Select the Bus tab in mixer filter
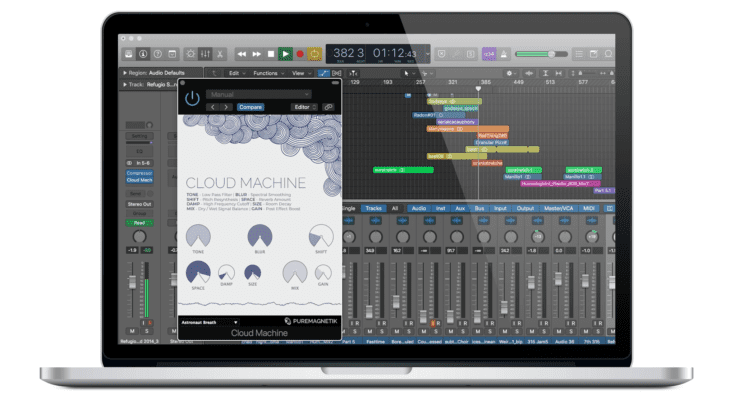This screenshot has width=735, height=400. [480, 208]
